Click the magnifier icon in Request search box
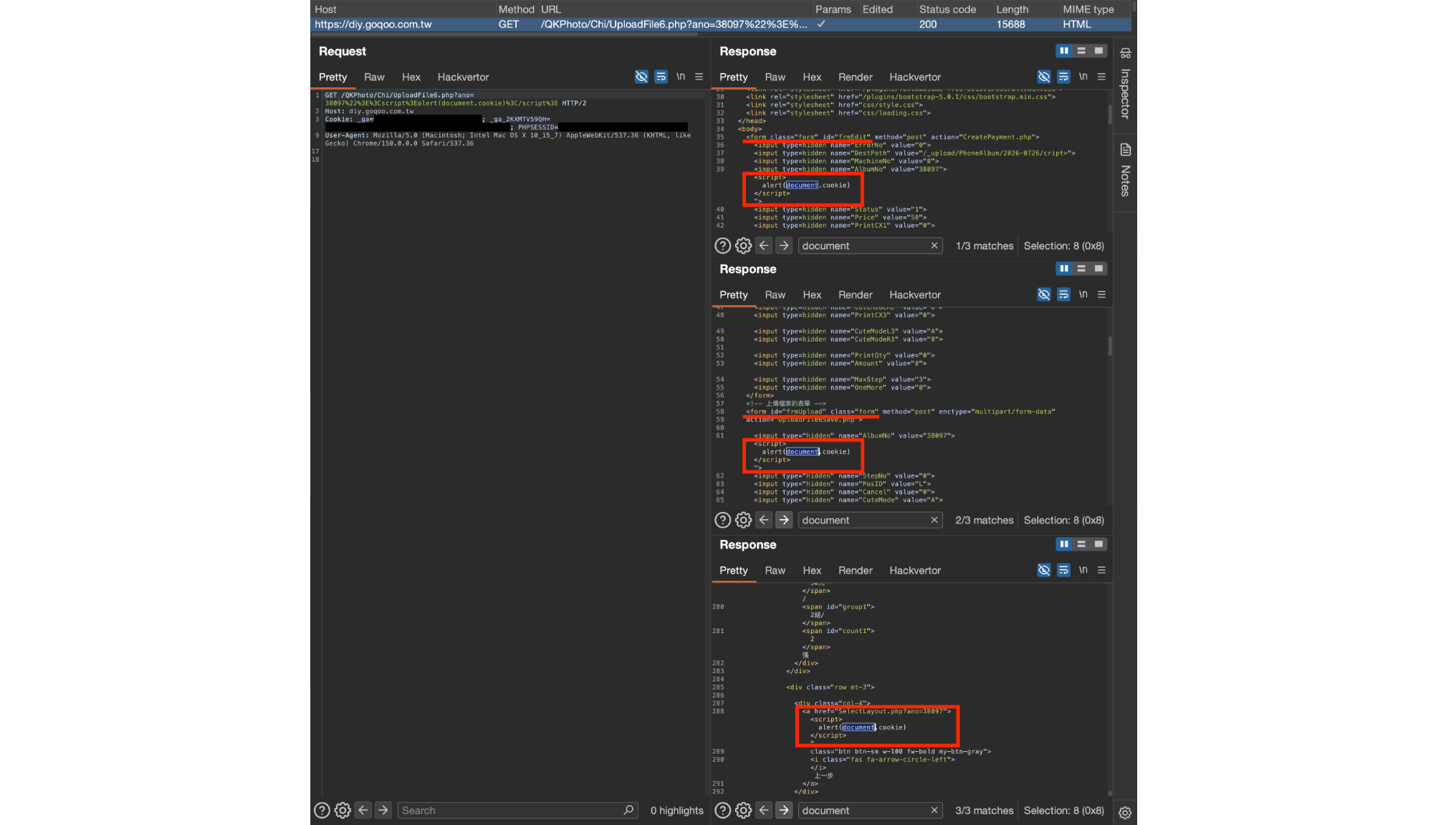The width and height of the screenshot is (1456, 825). [x=628, y=810]
